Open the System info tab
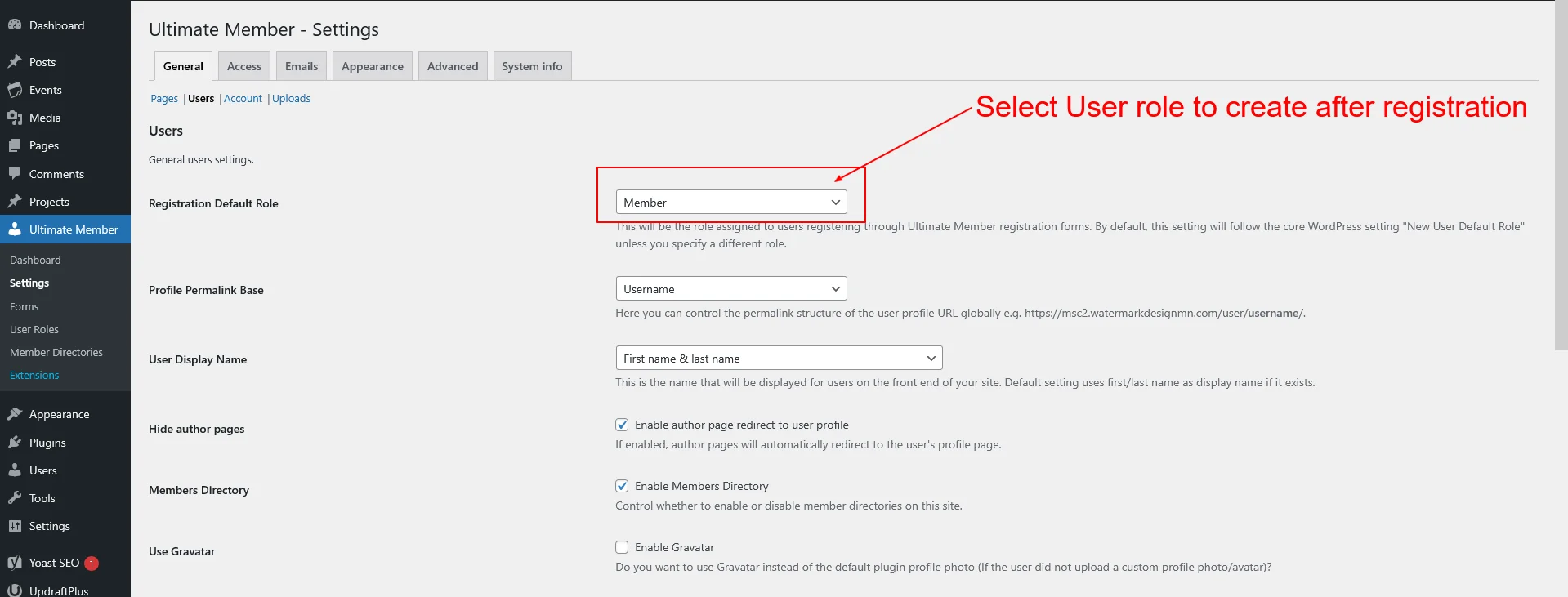 (532, 66)
